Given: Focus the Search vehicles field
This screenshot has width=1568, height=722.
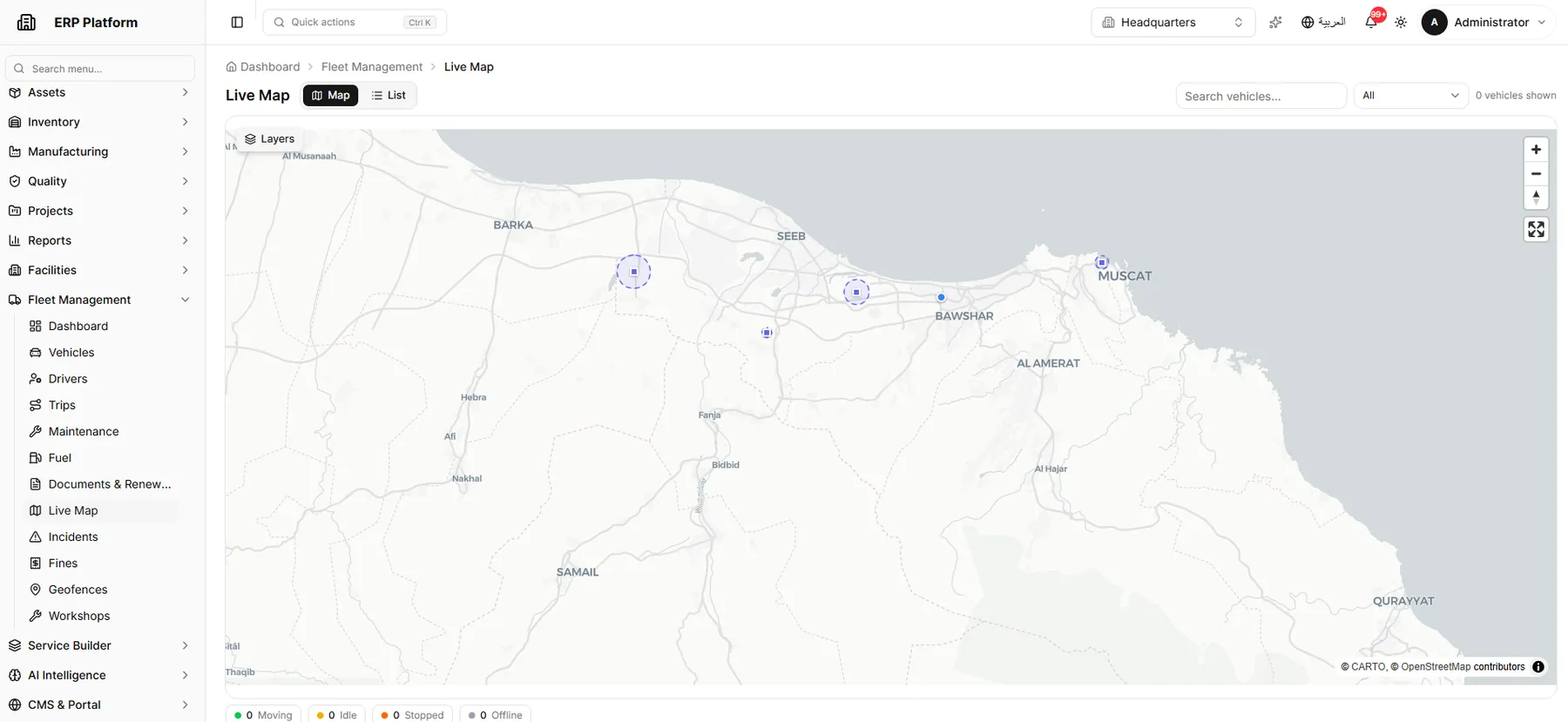Looking at the screenshot, I should (x=1260, y=96).
